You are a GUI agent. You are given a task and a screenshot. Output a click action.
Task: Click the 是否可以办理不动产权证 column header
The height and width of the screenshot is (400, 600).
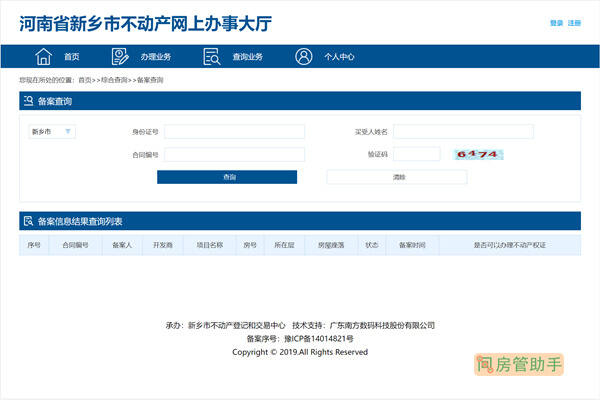click(510, 245)
